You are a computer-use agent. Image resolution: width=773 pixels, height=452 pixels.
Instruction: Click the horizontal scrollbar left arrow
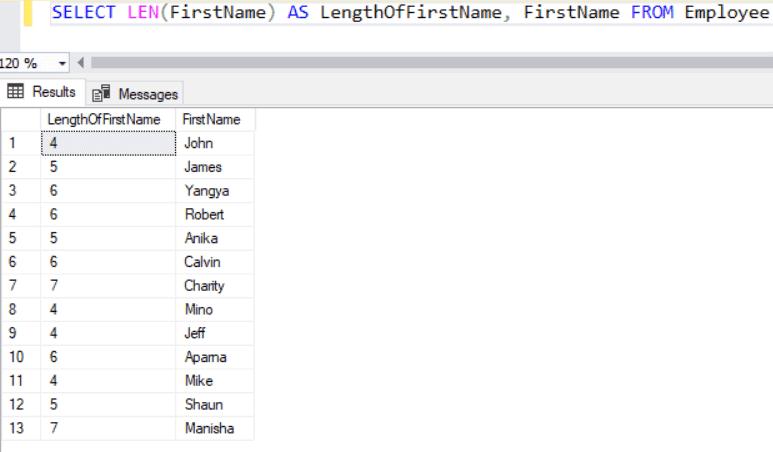coord(79,63)
